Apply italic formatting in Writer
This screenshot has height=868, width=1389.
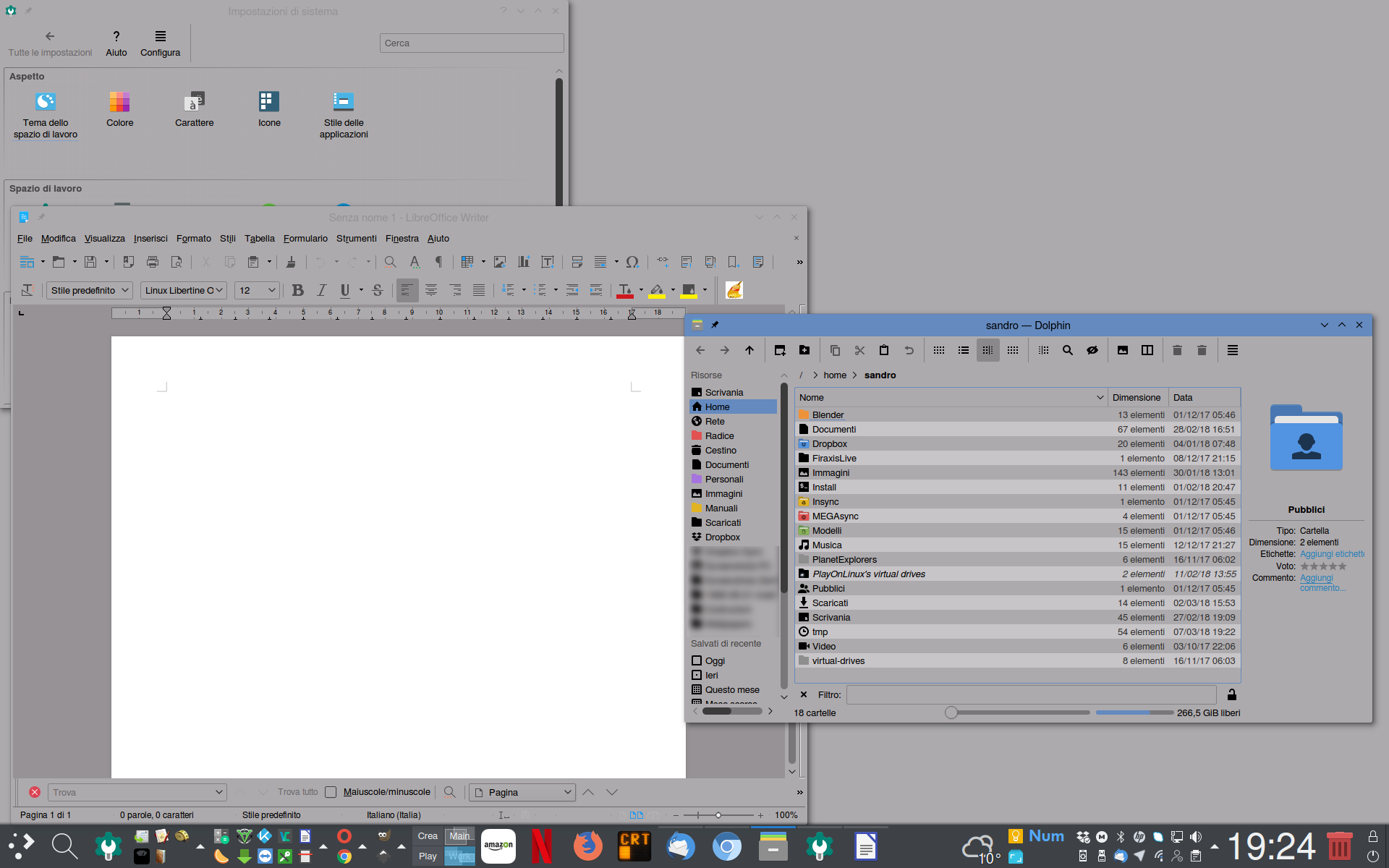[x=321, y=290]
